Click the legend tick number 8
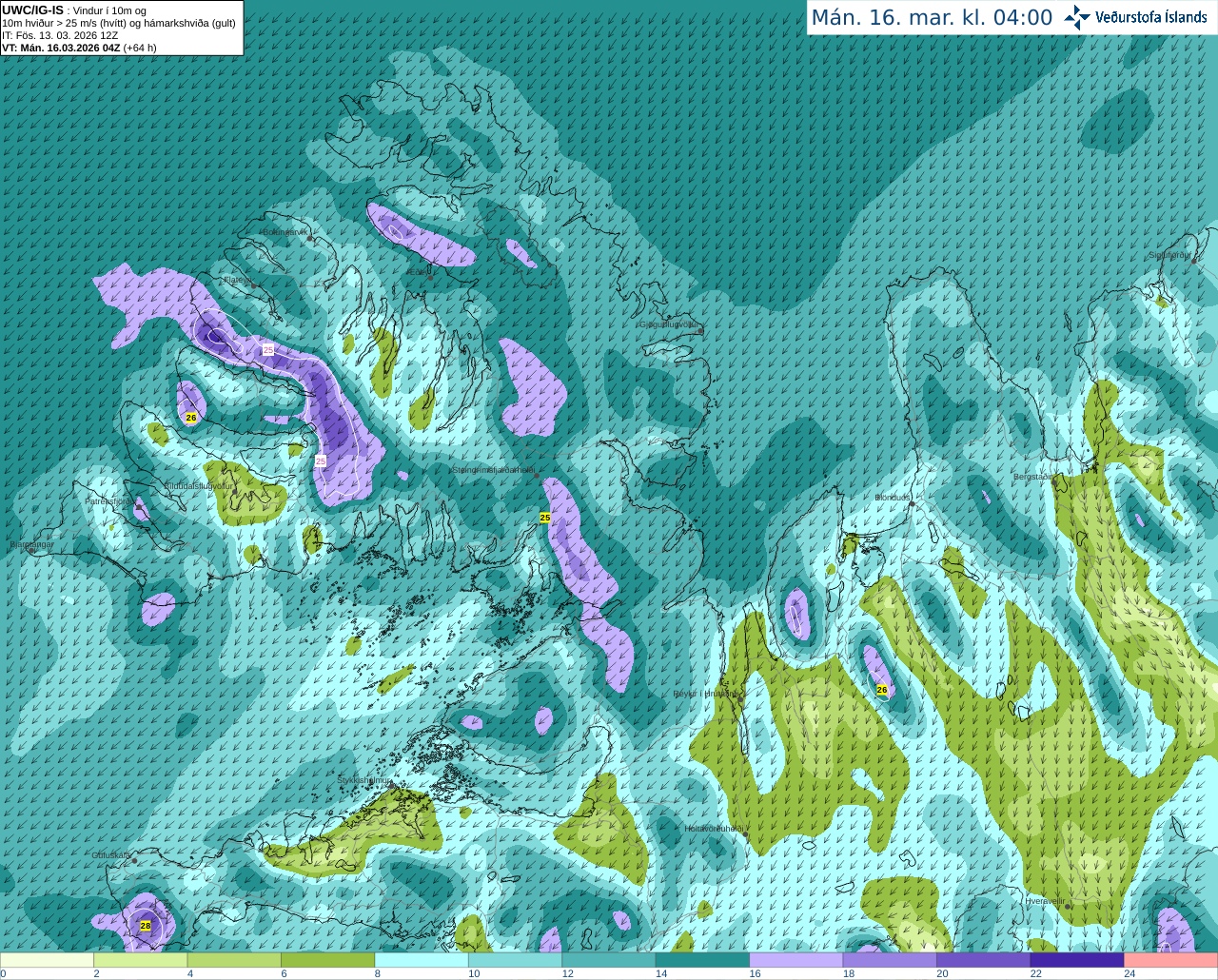Screen dimensions: 1218x980 [x=379, y=973]
